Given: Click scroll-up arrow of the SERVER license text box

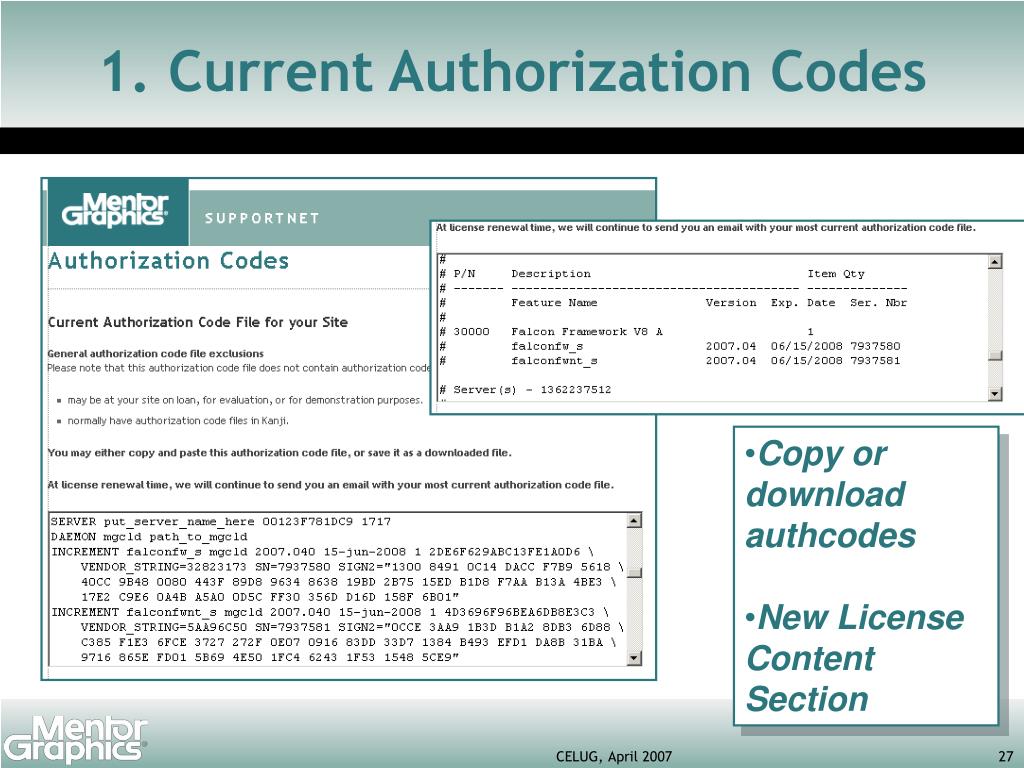Looking at the screenshot, I should [x=633, y=520].
